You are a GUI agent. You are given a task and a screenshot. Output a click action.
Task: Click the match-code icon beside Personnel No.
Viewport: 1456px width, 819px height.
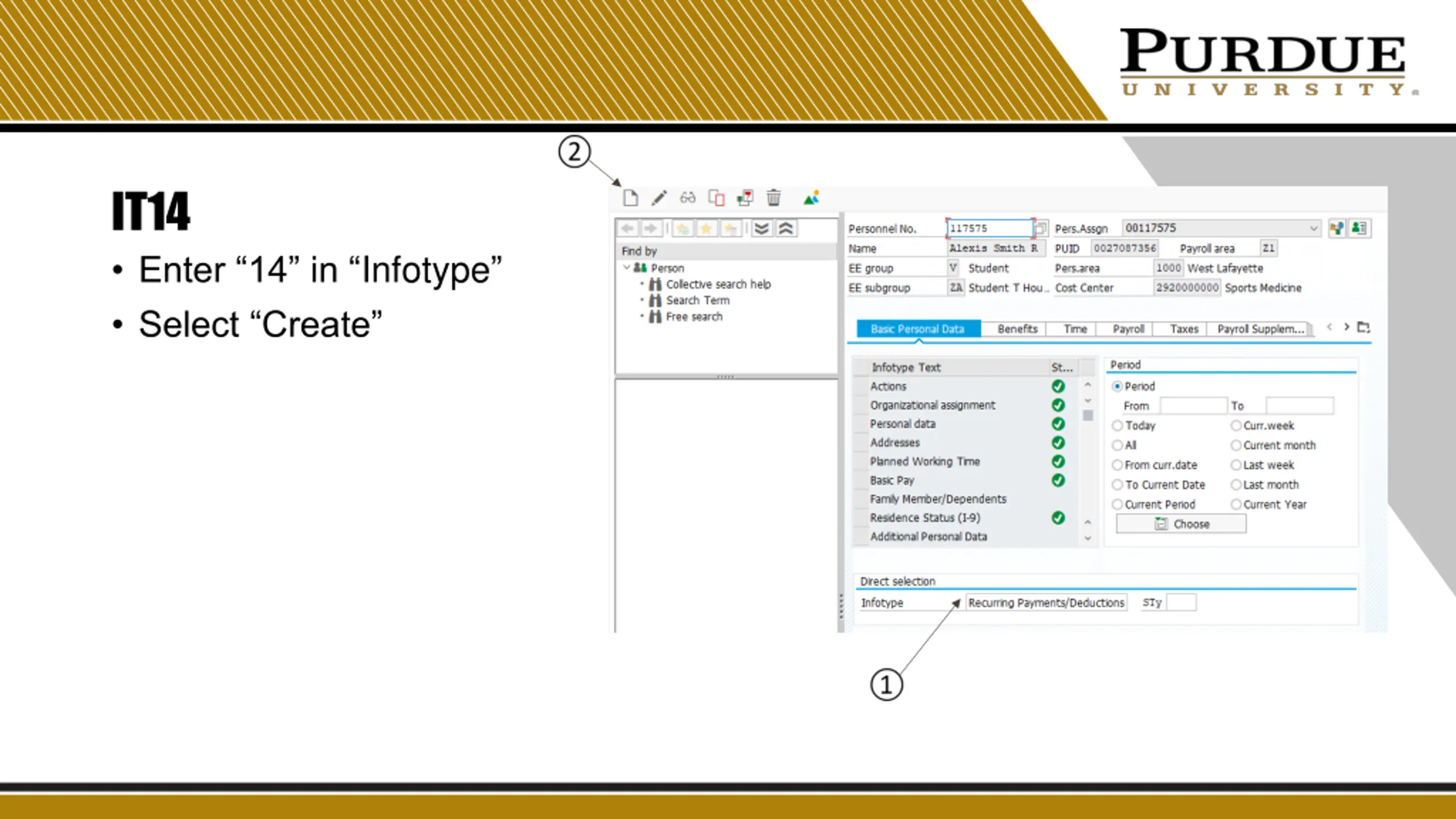click(1040, 229)
